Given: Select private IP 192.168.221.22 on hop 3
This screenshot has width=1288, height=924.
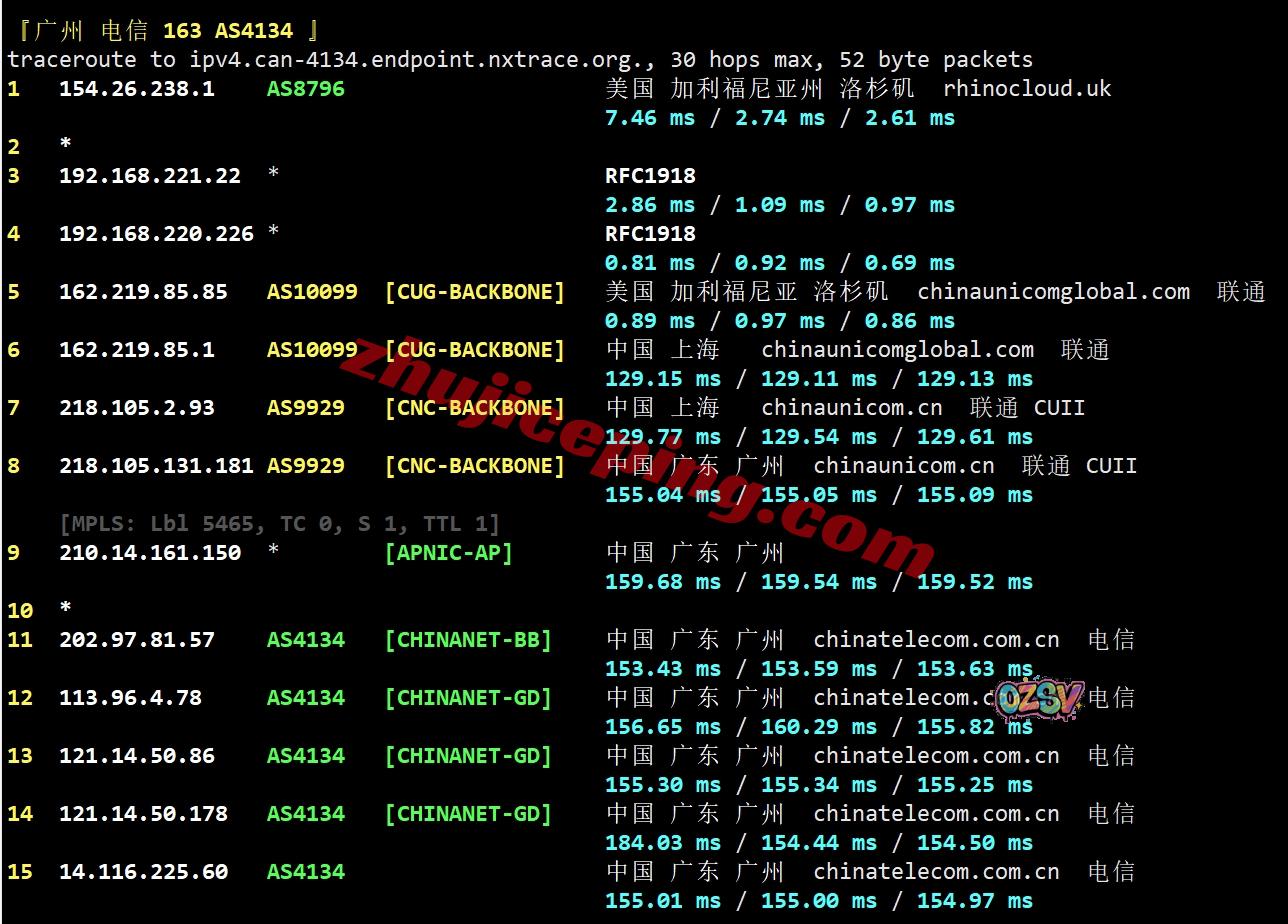Looking at the screenshot, I should pyautogui.click(x=150, y=176).
